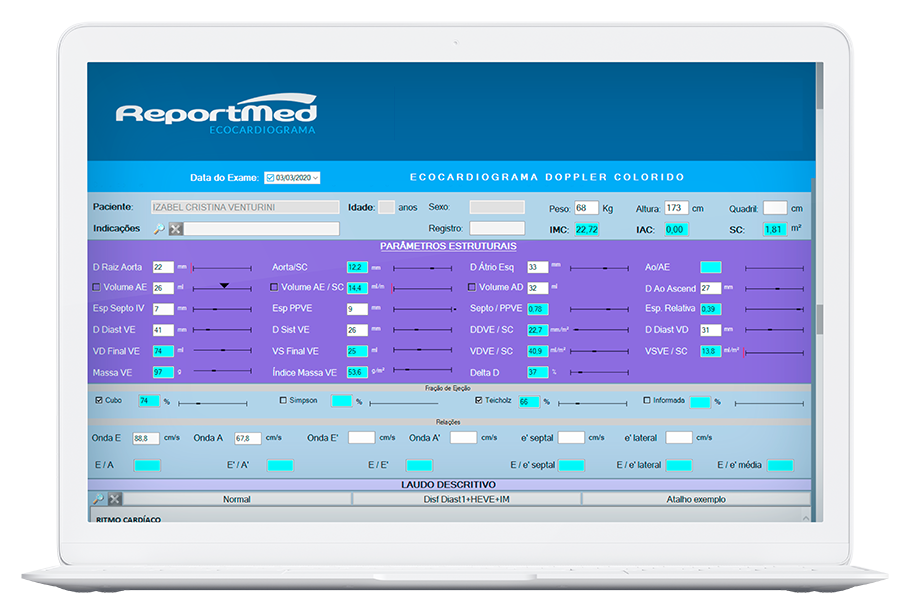Uncheck the Cubo ejection fraction checkbox
The width and height of the screenshot is (900, 603).
click(x=99, y=400)
